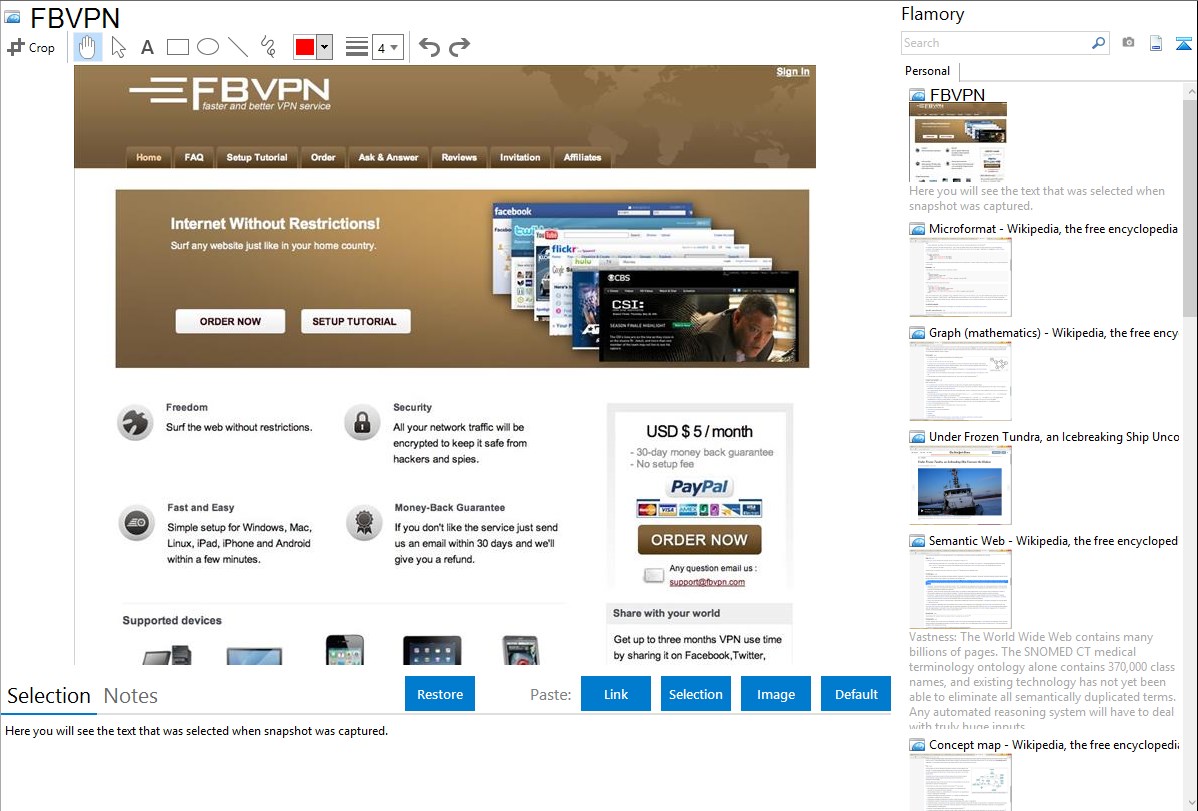The image size is (1198, 811).
Task: Choose the freehand drawing tool
Action: pos(268,47)
